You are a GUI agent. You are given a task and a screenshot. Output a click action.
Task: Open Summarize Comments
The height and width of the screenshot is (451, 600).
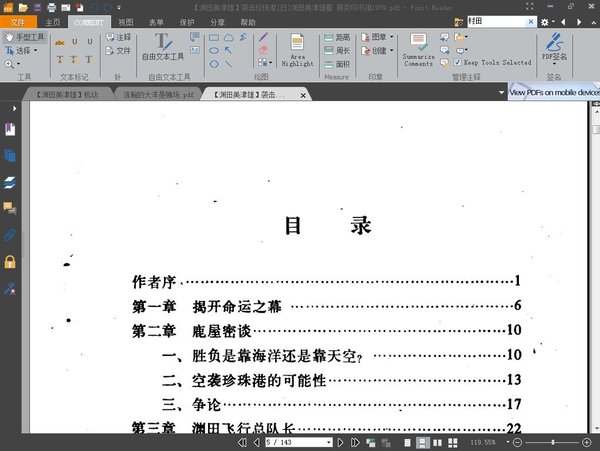coord(419,50)
